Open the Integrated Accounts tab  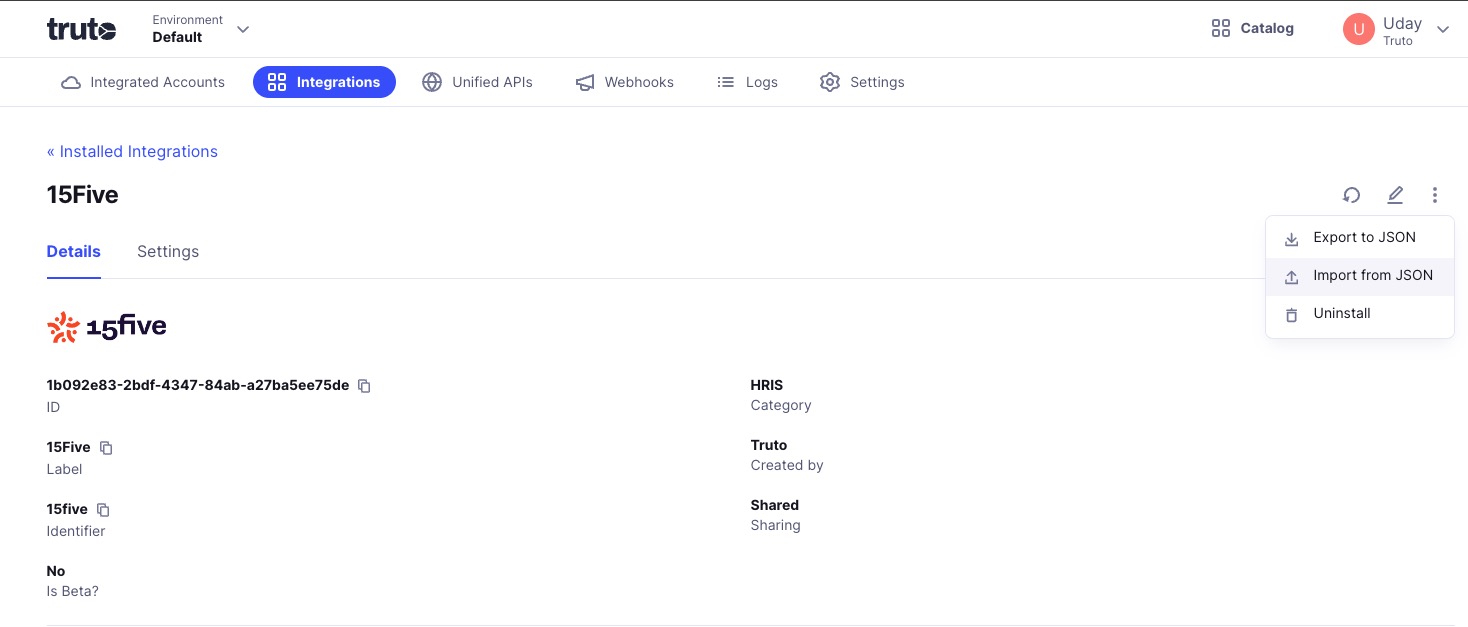point(143,82)
